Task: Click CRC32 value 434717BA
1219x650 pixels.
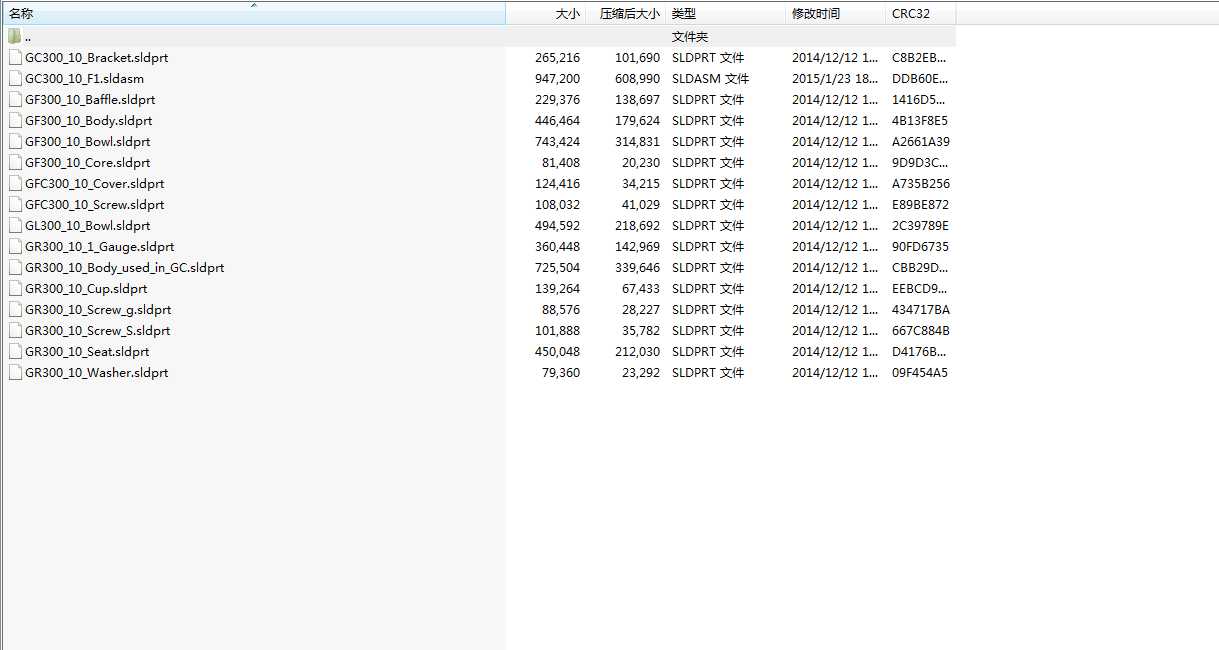Action: tap(921, 309)
